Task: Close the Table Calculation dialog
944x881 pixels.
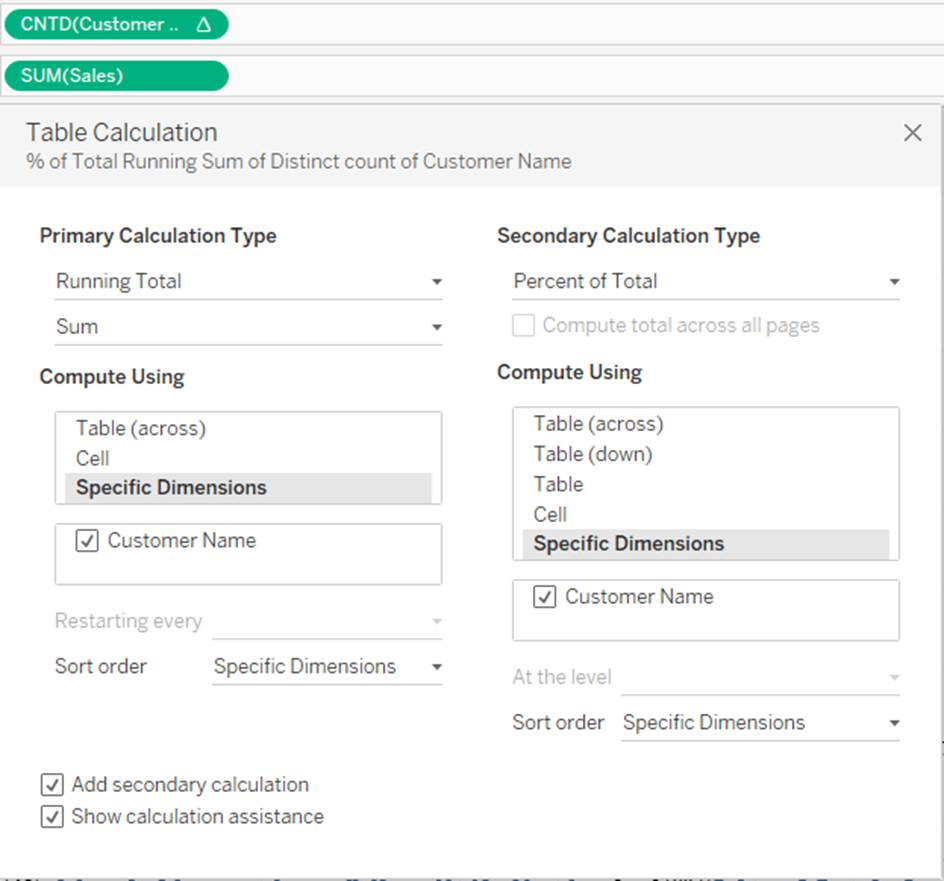Action: [x=912, y=133]
